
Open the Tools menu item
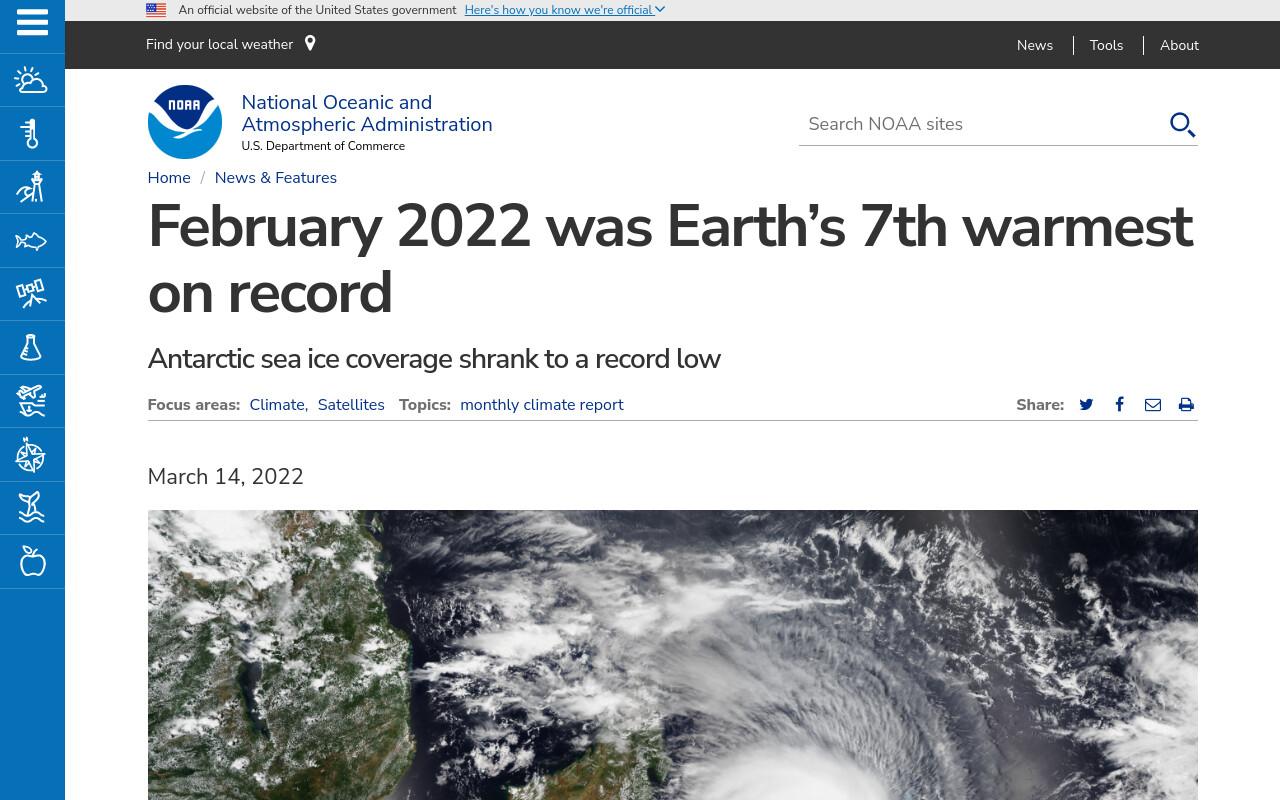(1106, 45)
